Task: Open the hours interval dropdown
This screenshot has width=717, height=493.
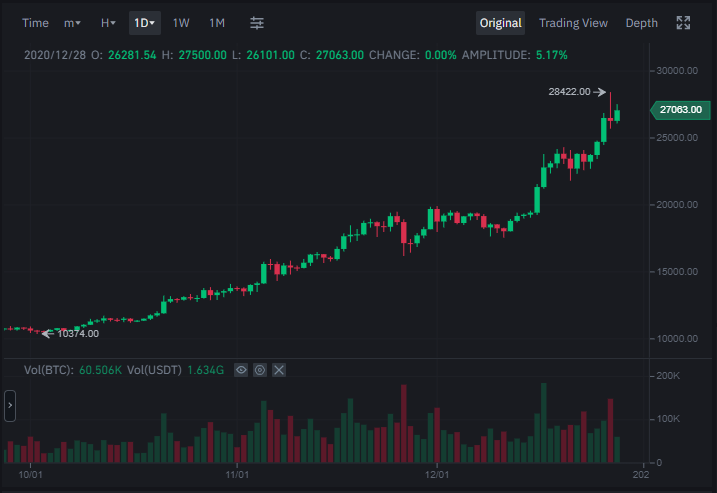Action: (x=108, y=23)
